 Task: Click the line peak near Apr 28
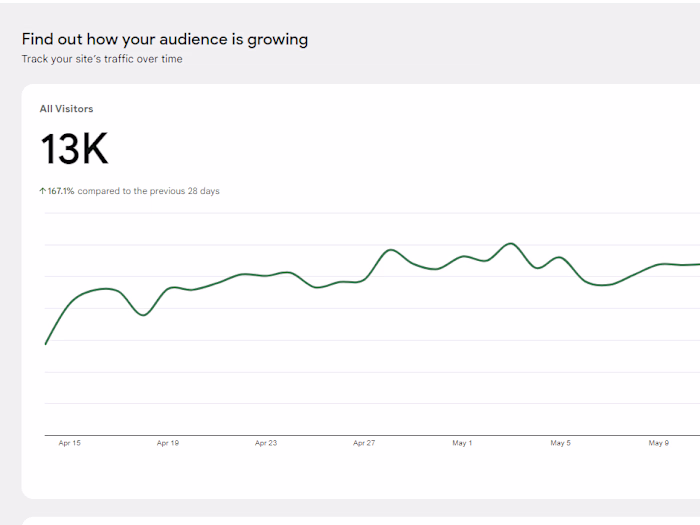pos(391,250)
